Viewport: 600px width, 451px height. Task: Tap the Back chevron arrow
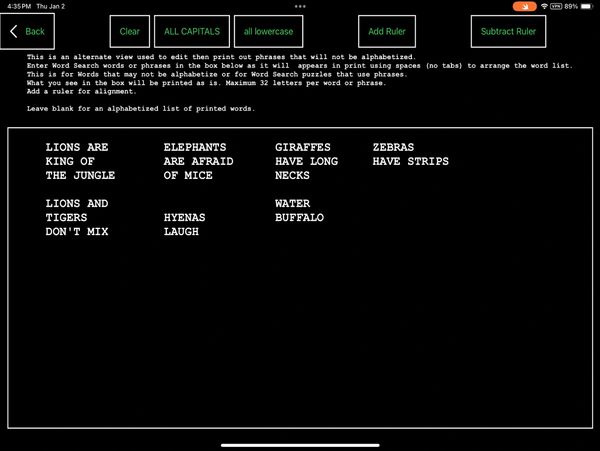point(14,31)
